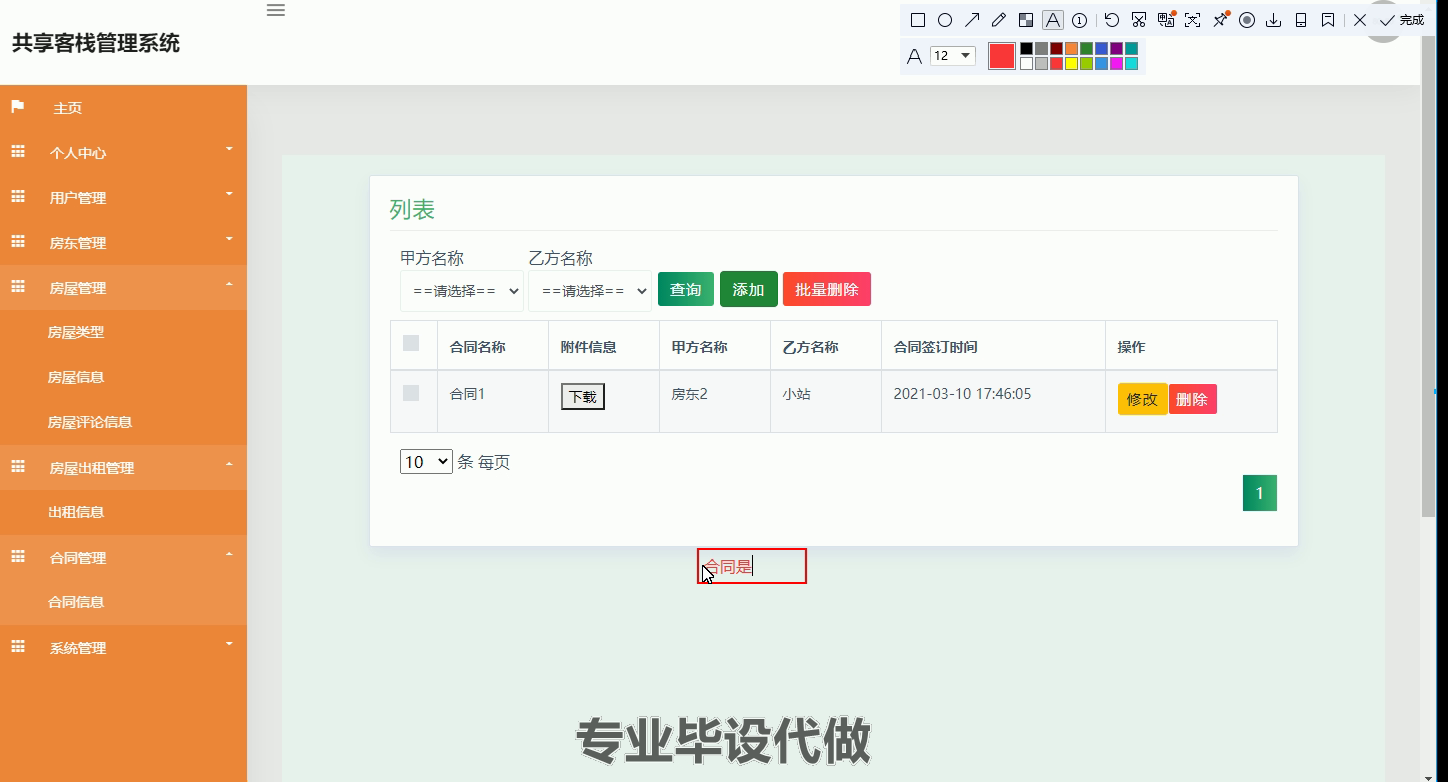Save the screenshot with download icon
The width and height of the screenshot is (1448, 782).
coord(1273,20)
